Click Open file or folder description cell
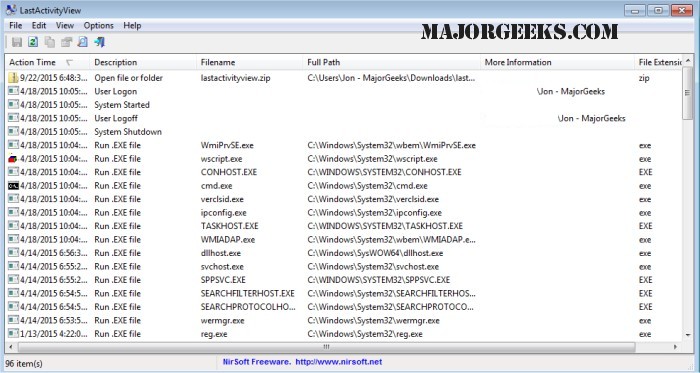Image resolution: width=700 pixels, height=373 pixels. click(x=128, y=78)
